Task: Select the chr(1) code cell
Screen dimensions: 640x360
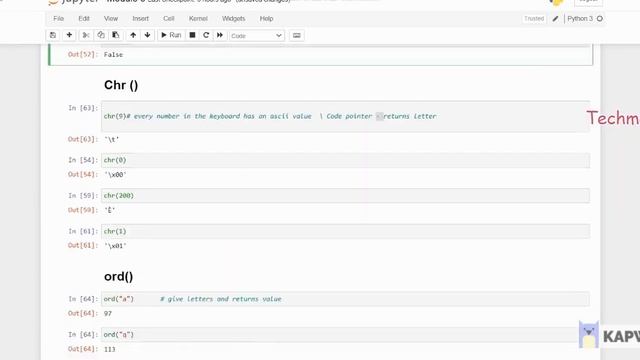Action: coord(345,231)
